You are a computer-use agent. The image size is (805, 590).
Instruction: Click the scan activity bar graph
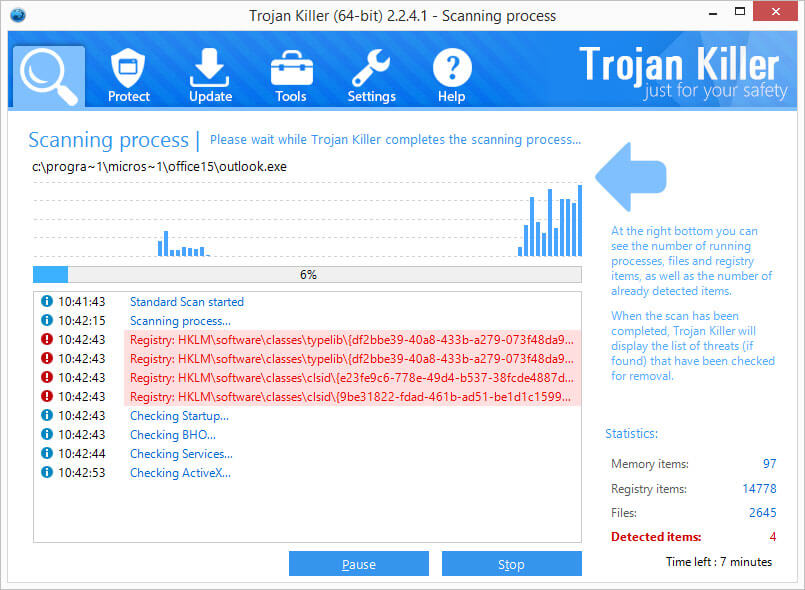(307, 219)
